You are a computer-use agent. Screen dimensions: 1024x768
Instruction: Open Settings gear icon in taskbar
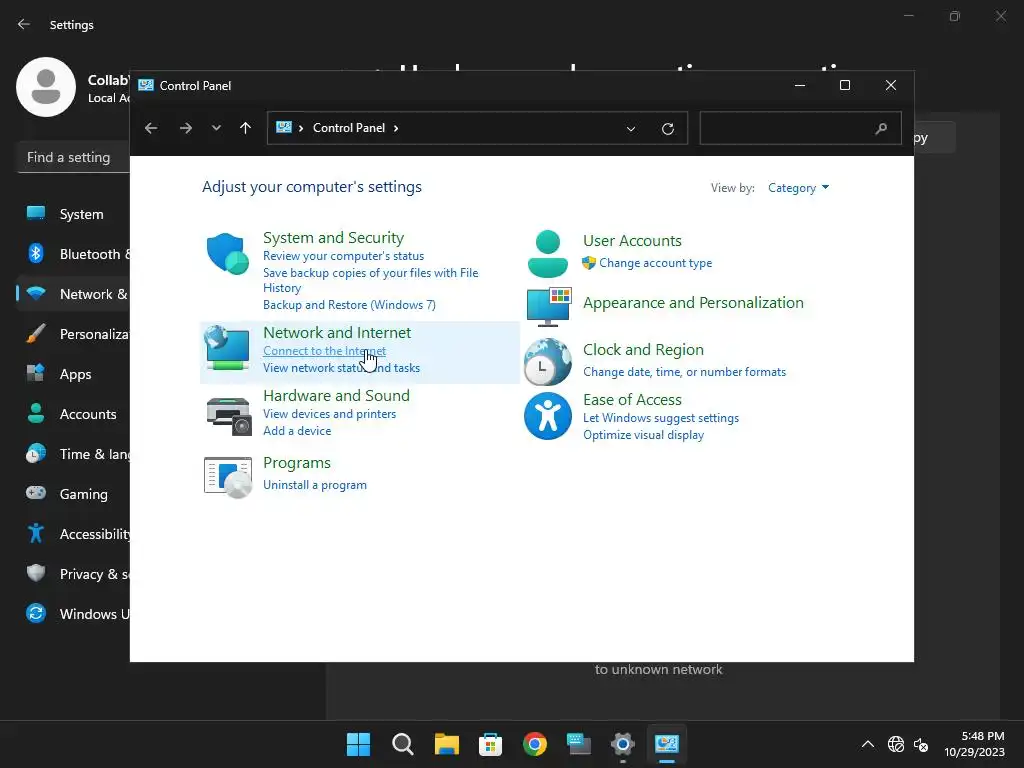(622, 744)
